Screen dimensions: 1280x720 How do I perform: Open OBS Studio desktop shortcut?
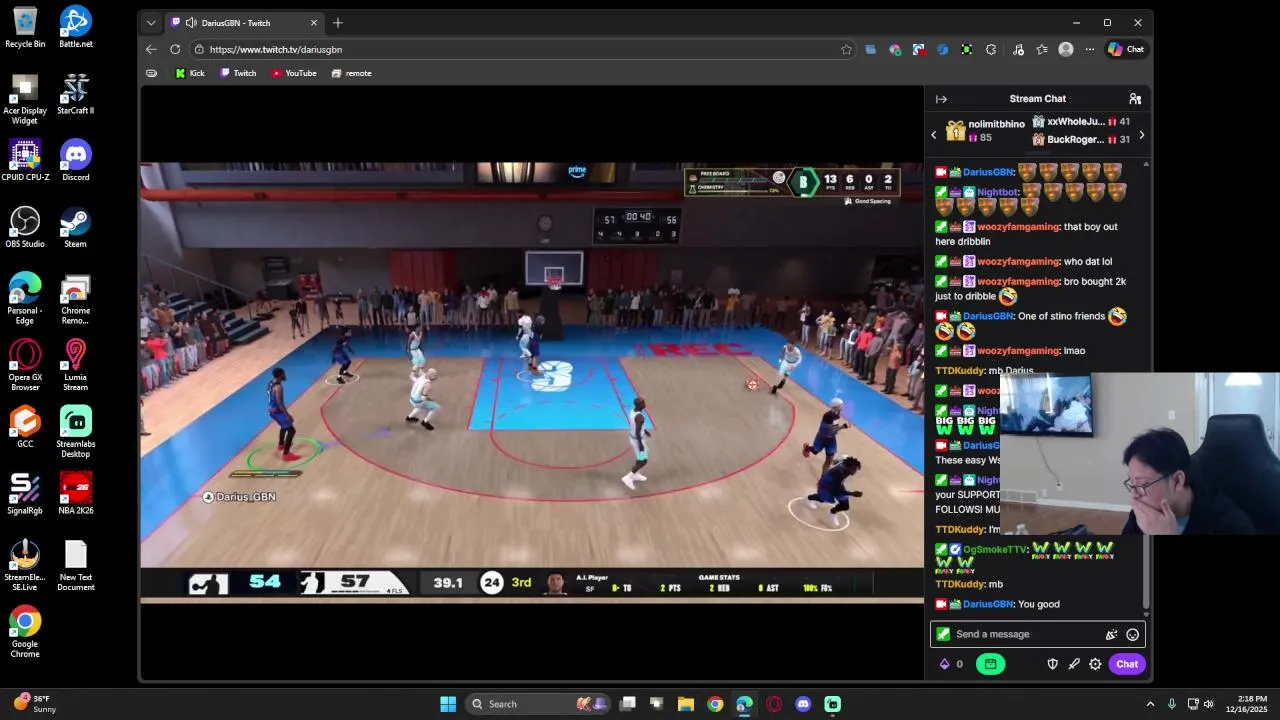click(x=25, y=227)
